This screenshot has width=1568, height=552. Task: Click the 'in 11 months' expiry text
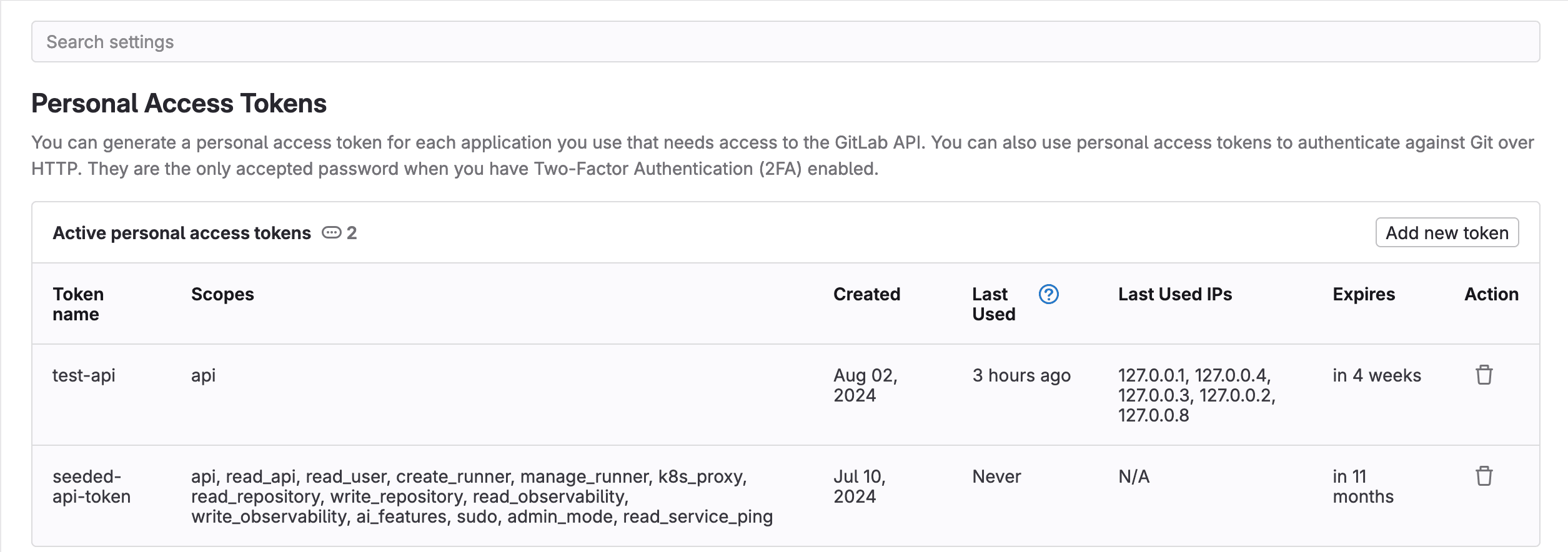pyautogui.click(x=1363, y=486)
